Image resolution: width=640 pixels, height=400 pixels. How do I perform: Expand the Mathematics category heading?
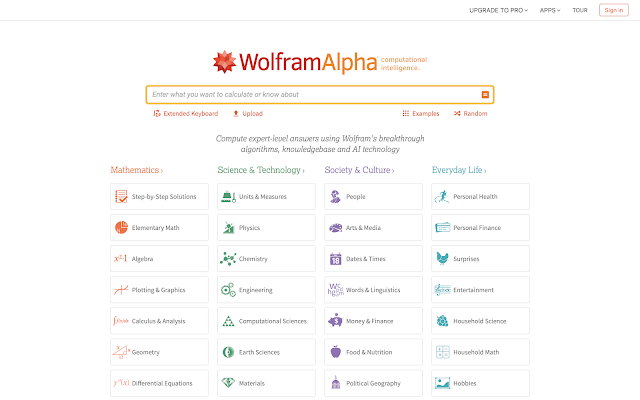pos(137,170)
